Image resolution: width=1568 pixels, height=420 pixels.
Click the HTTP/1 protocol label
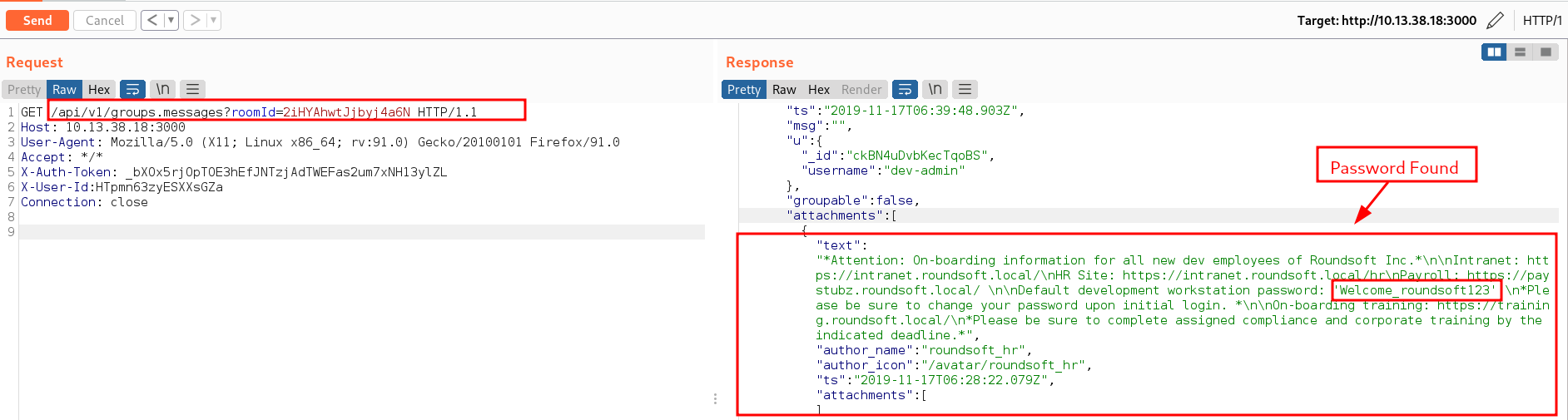click(x=1542, y=21)
